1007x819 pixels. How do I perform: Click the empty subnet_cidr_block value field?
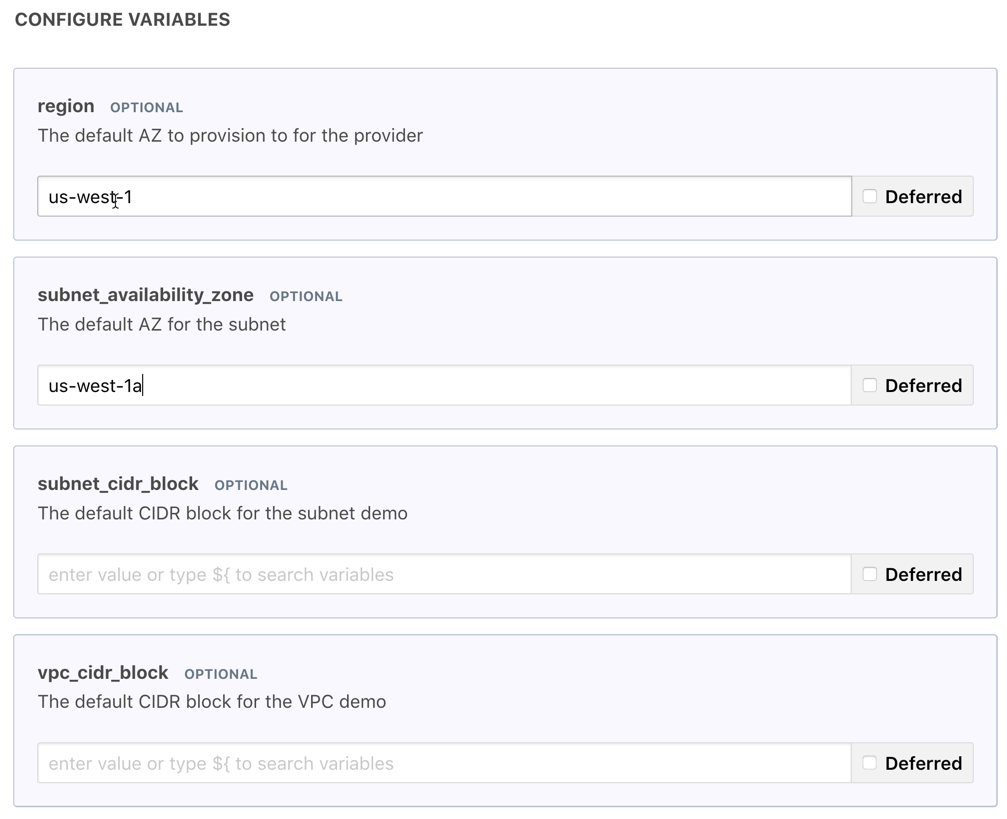444,574
